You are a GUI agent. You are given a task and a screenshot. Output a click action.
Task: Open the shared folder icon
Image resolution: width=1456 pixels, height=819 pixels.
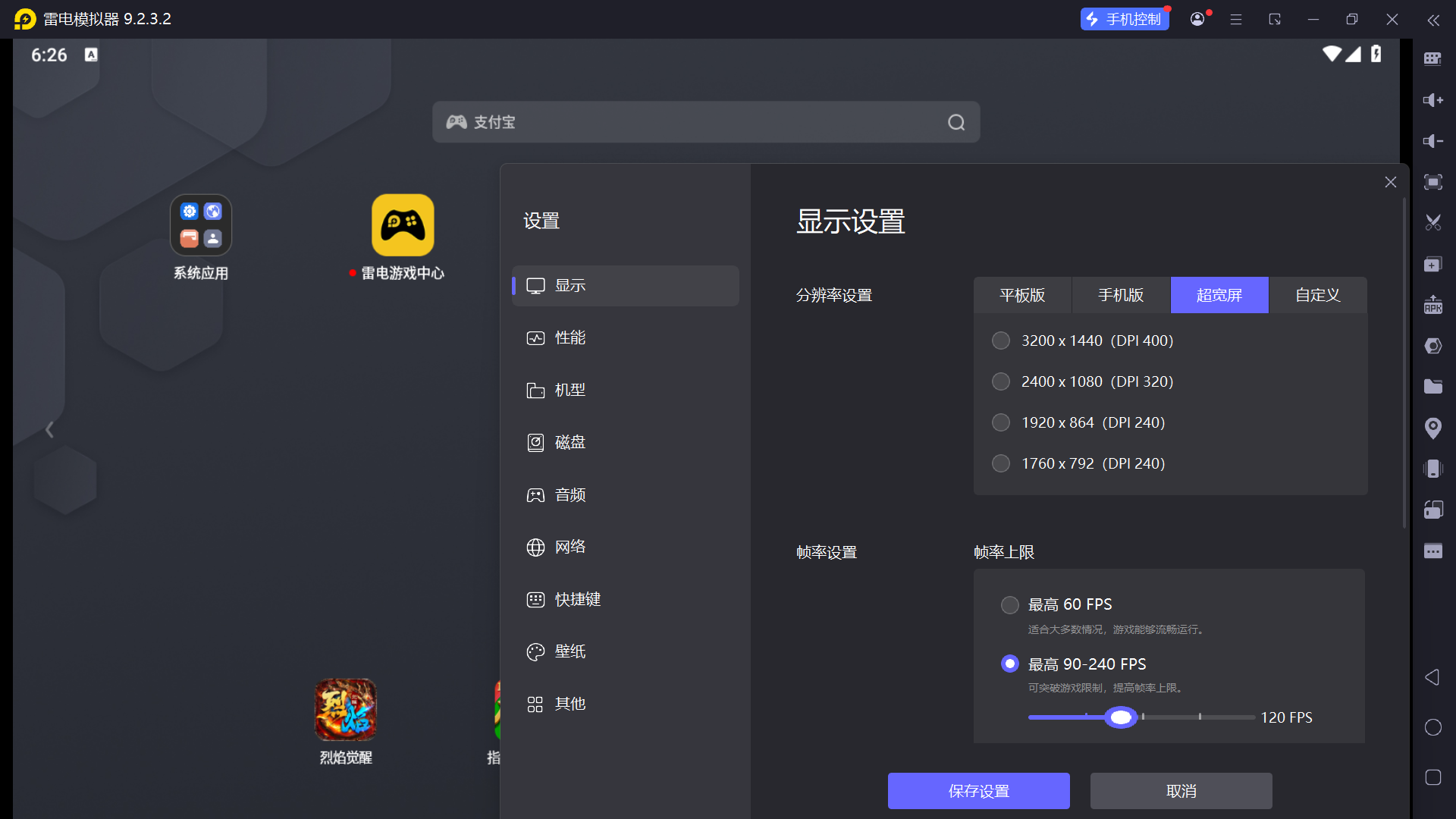coord(1432,387)
